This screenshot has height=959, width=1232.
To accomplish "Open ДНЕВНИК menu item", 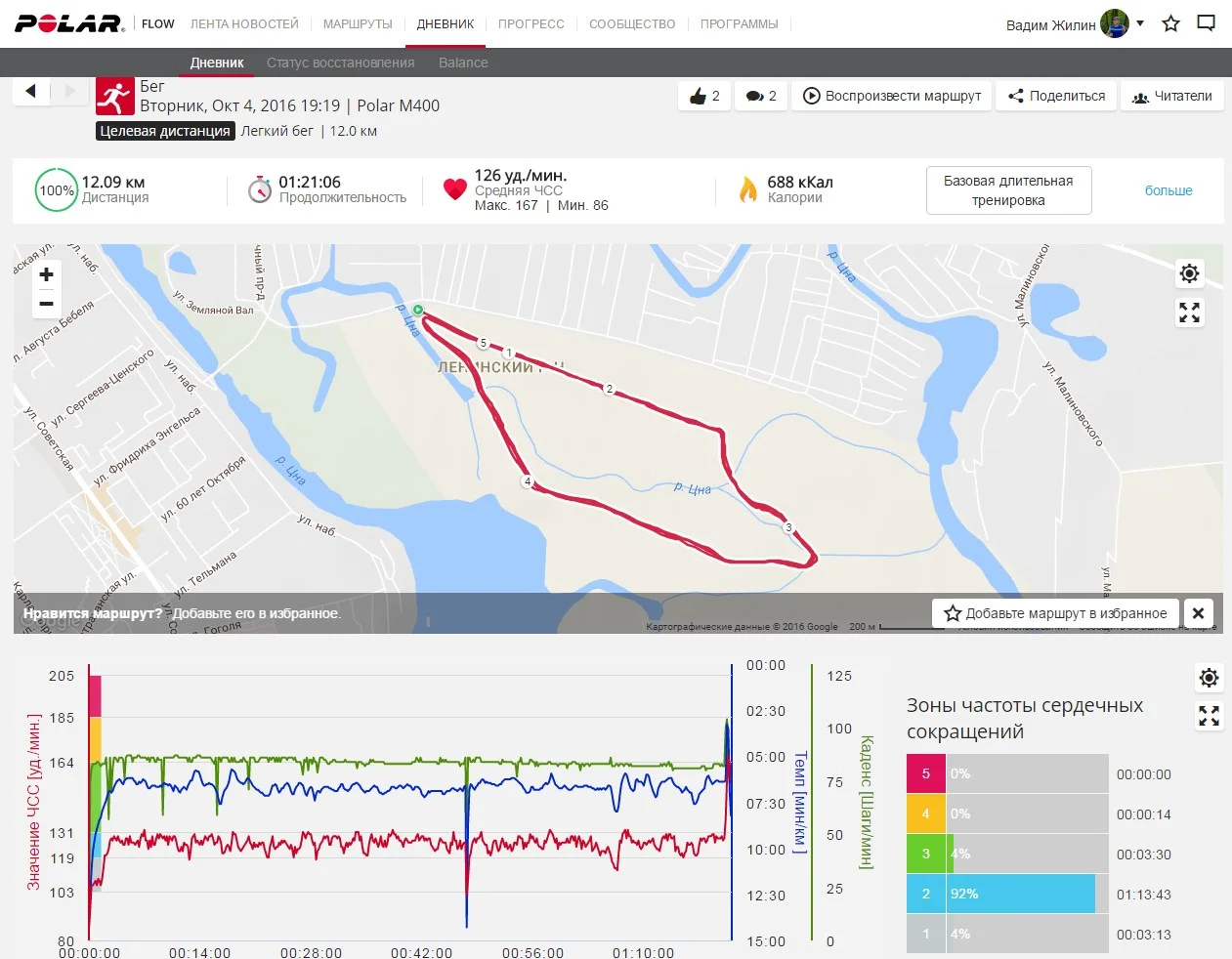I will [x=446, y=23].
